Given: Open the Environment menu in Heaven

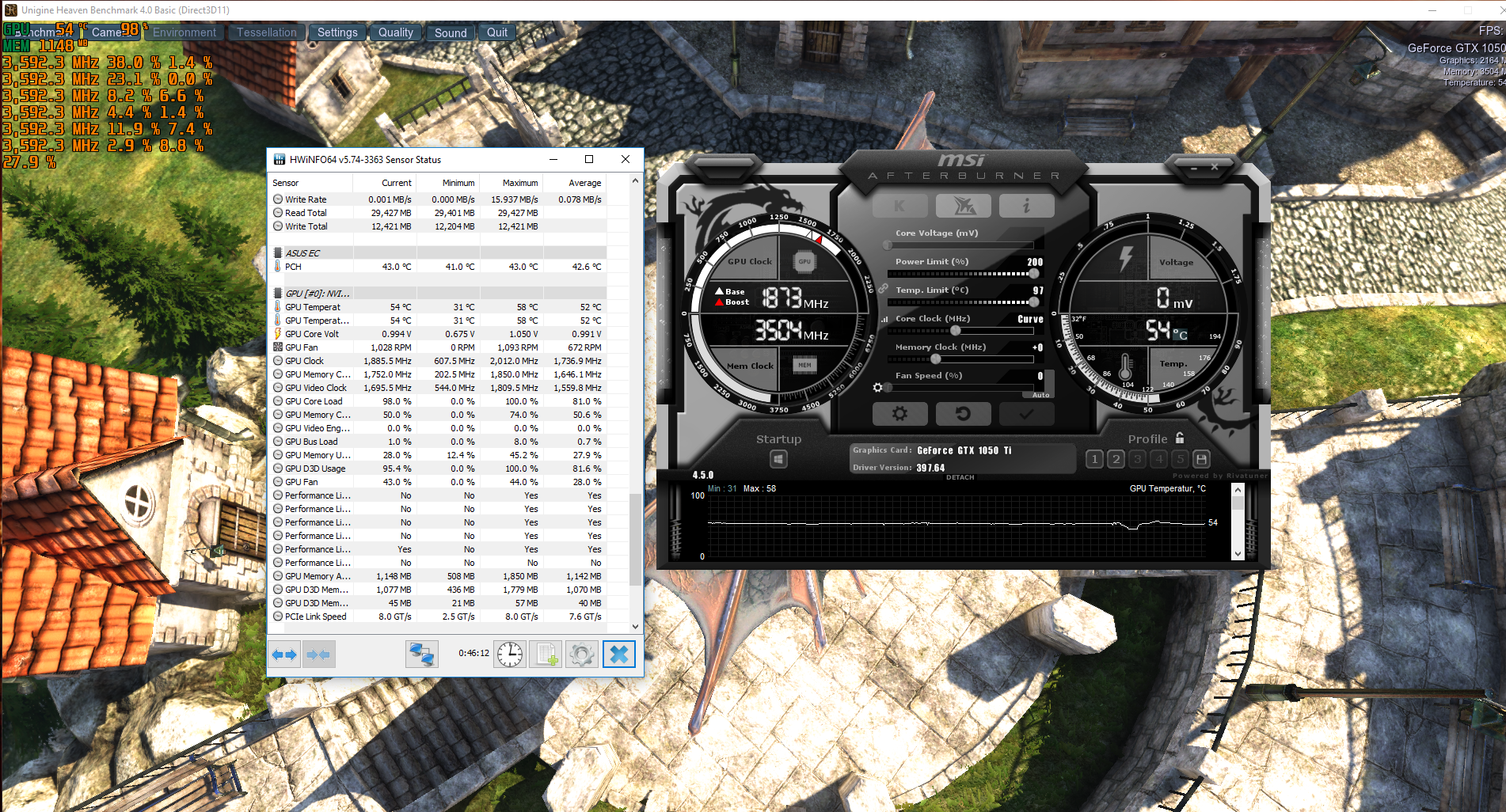Looking at the screenshot, I should click(x=184, y=32).
